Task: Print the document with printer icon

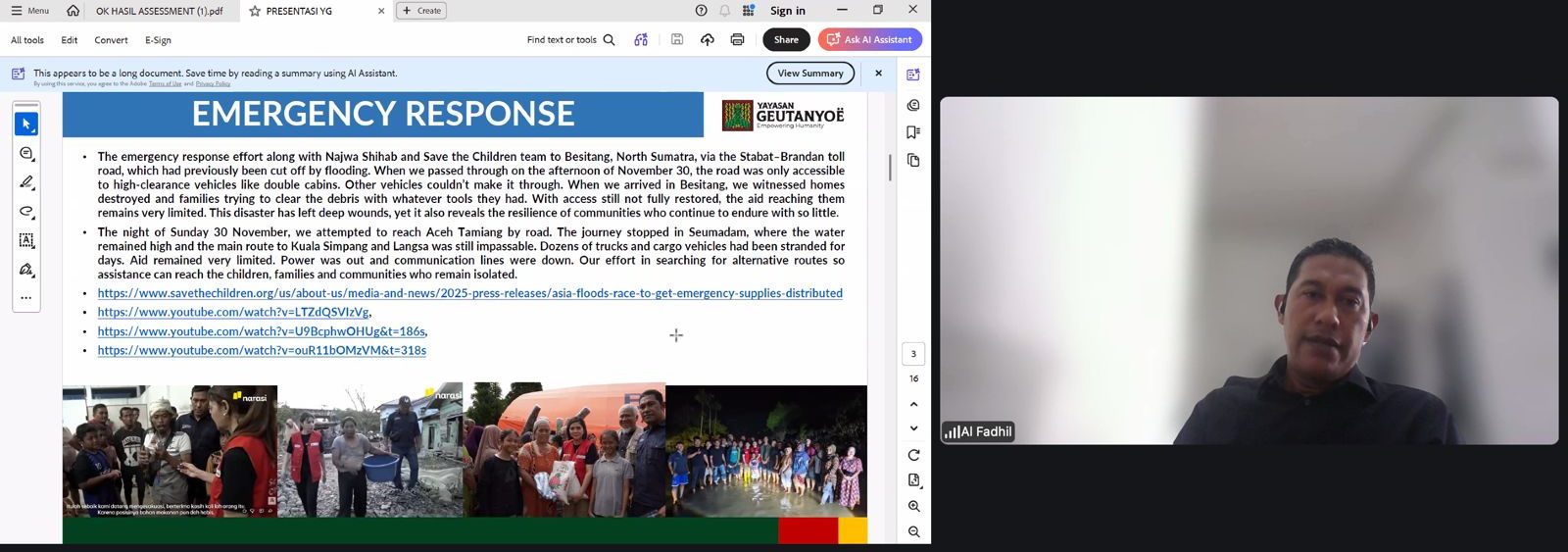Action: (737, 40)
